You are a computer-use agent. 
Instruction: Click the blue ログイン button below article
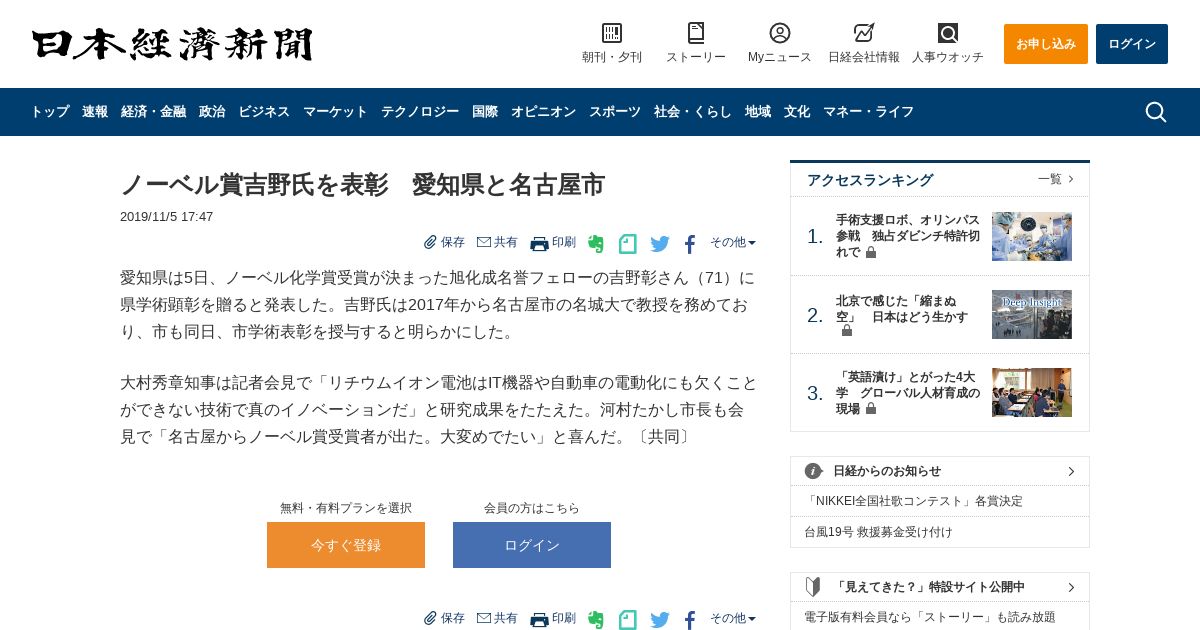[x=532, y=545]
